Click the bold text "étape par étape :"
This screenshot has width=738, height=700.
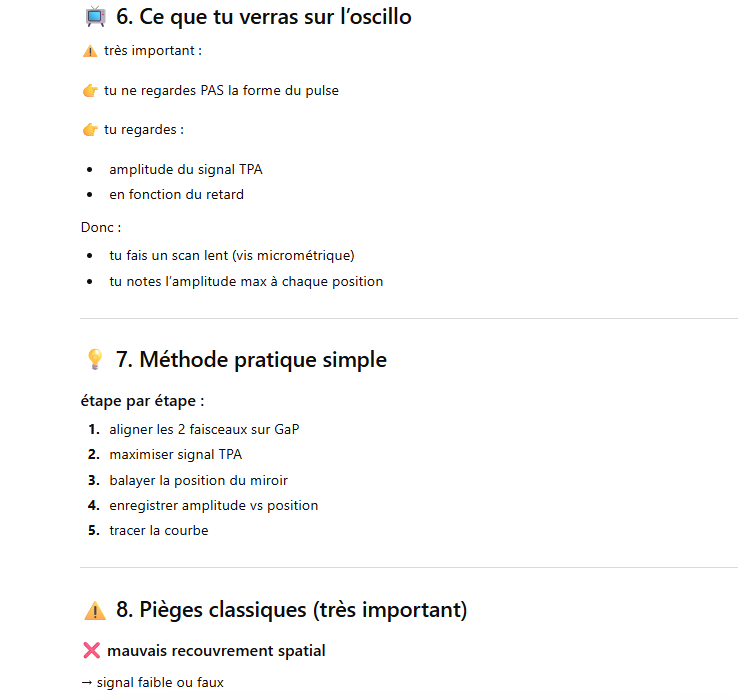(x=142, y=401)
